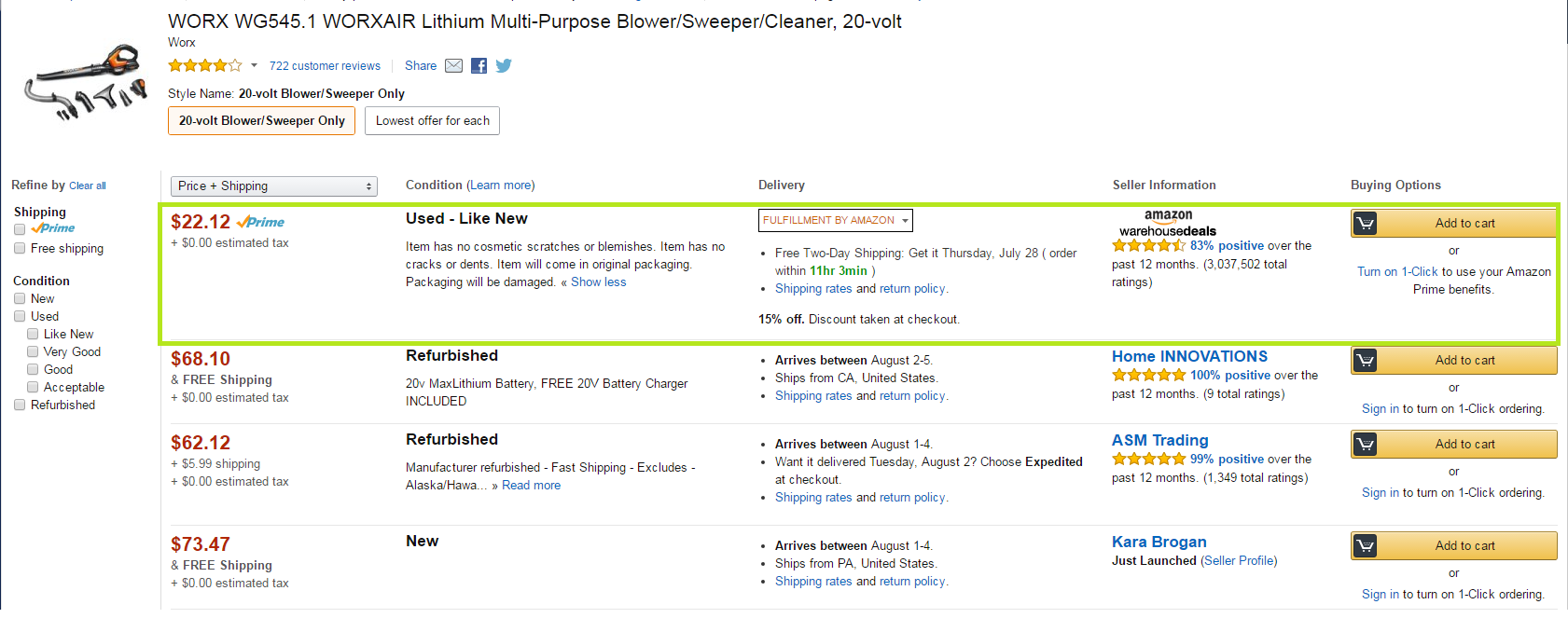Open the Price + Shipping sort dropdown
1568x632 pixels.
tap(274, 186)
